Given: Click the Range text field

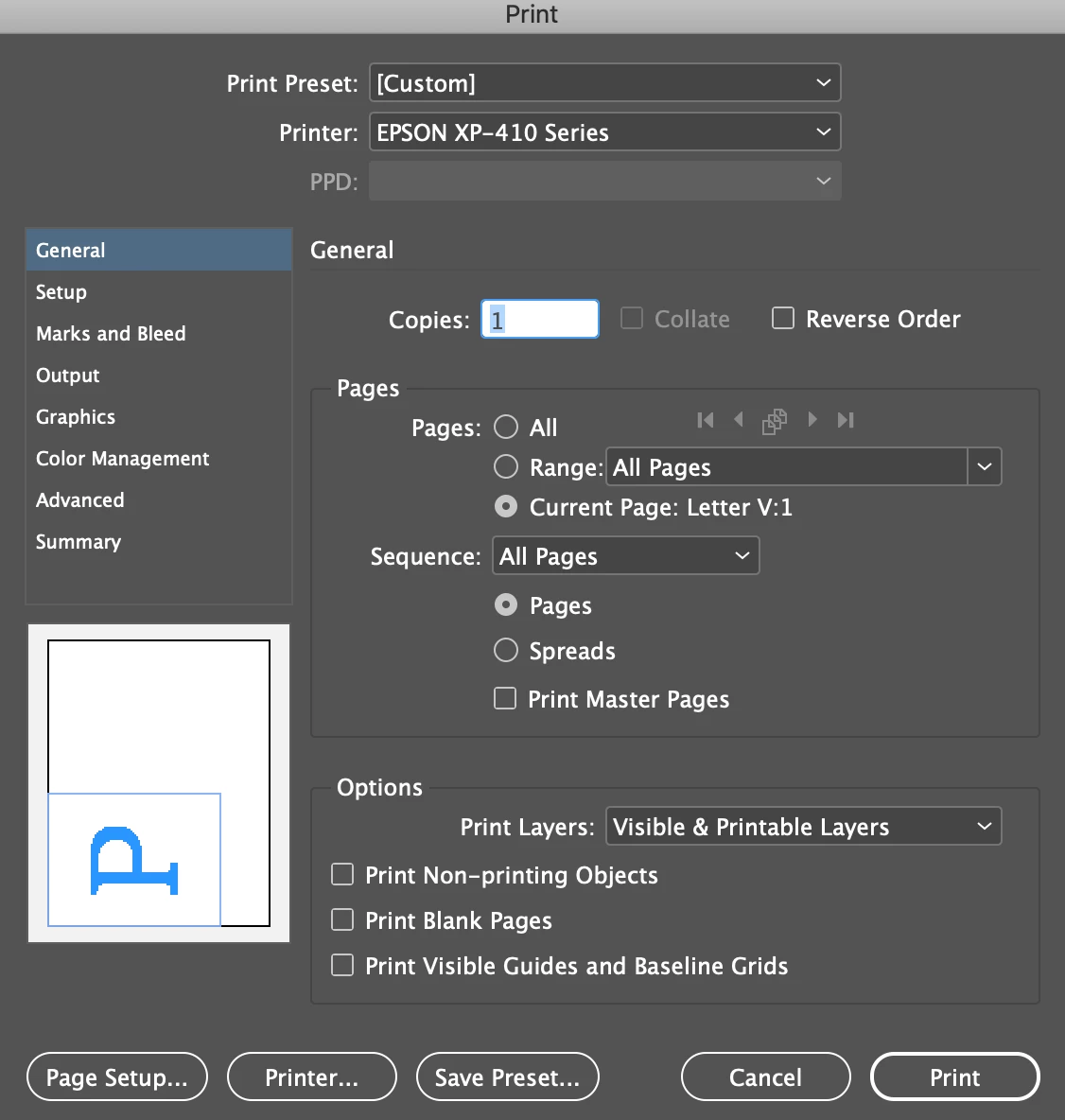Looking at the screenshot, I should click(786, 466).
